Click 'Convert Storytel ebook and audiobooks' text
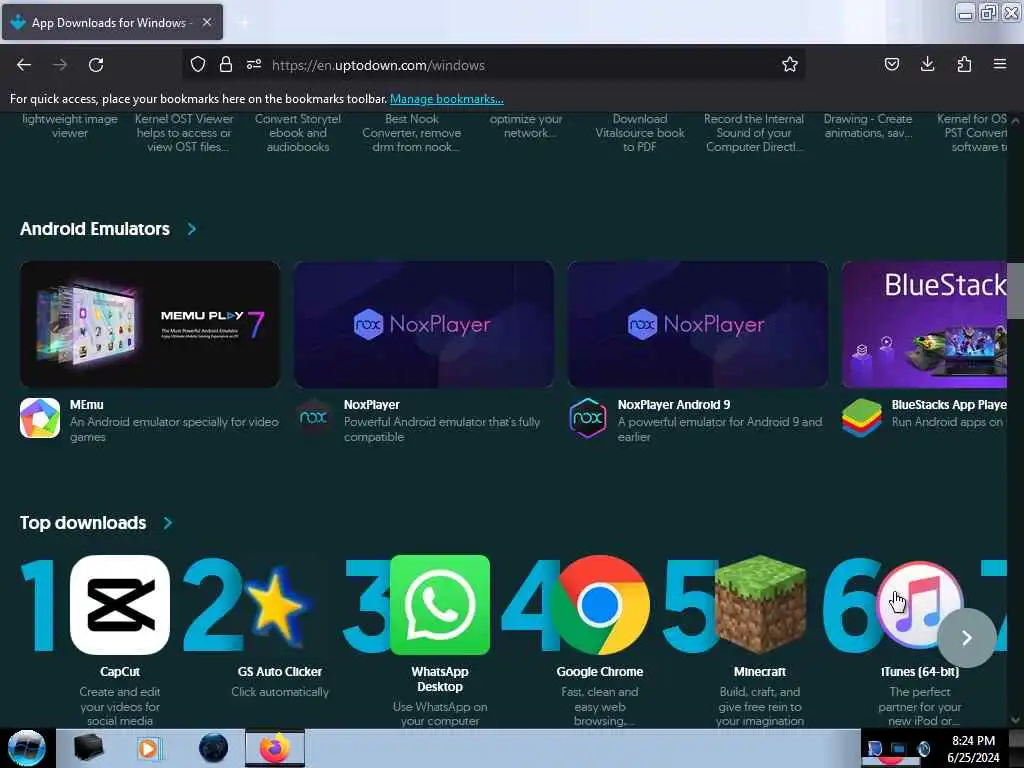1024x768 pixels. 298,133
